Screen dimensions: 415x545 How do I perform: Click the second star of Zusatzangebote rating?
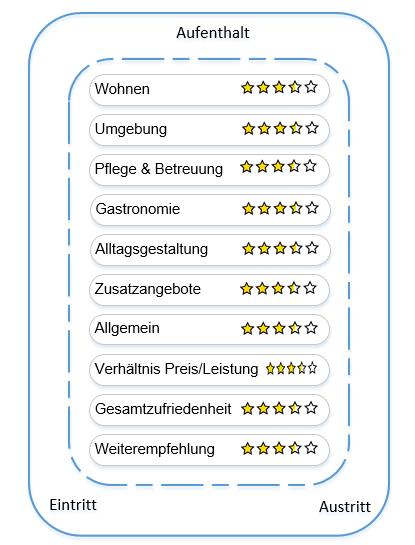[262, 288]
